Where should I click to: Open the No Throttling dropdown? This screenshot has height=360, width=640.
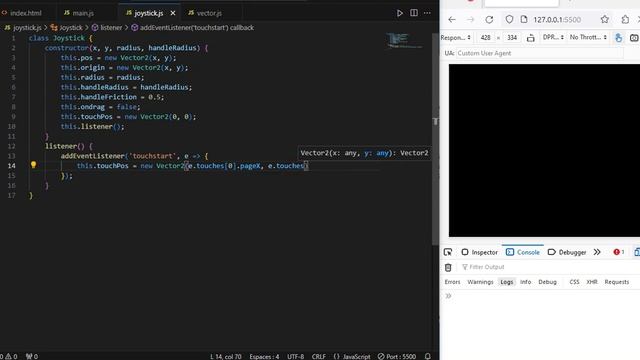pos(588,37)
